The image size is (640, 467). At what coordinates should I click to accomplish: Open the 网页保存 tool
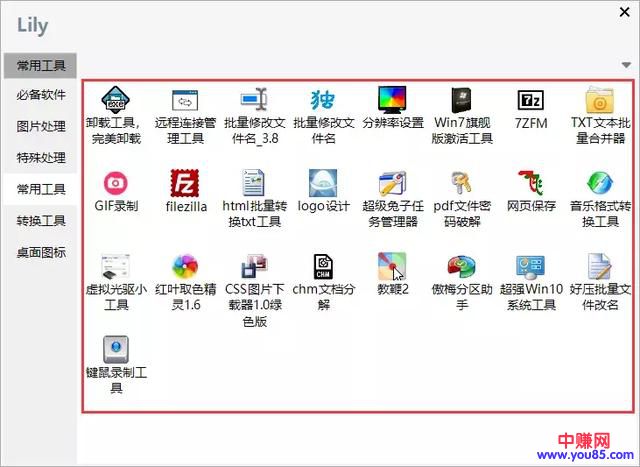[531, 183]
